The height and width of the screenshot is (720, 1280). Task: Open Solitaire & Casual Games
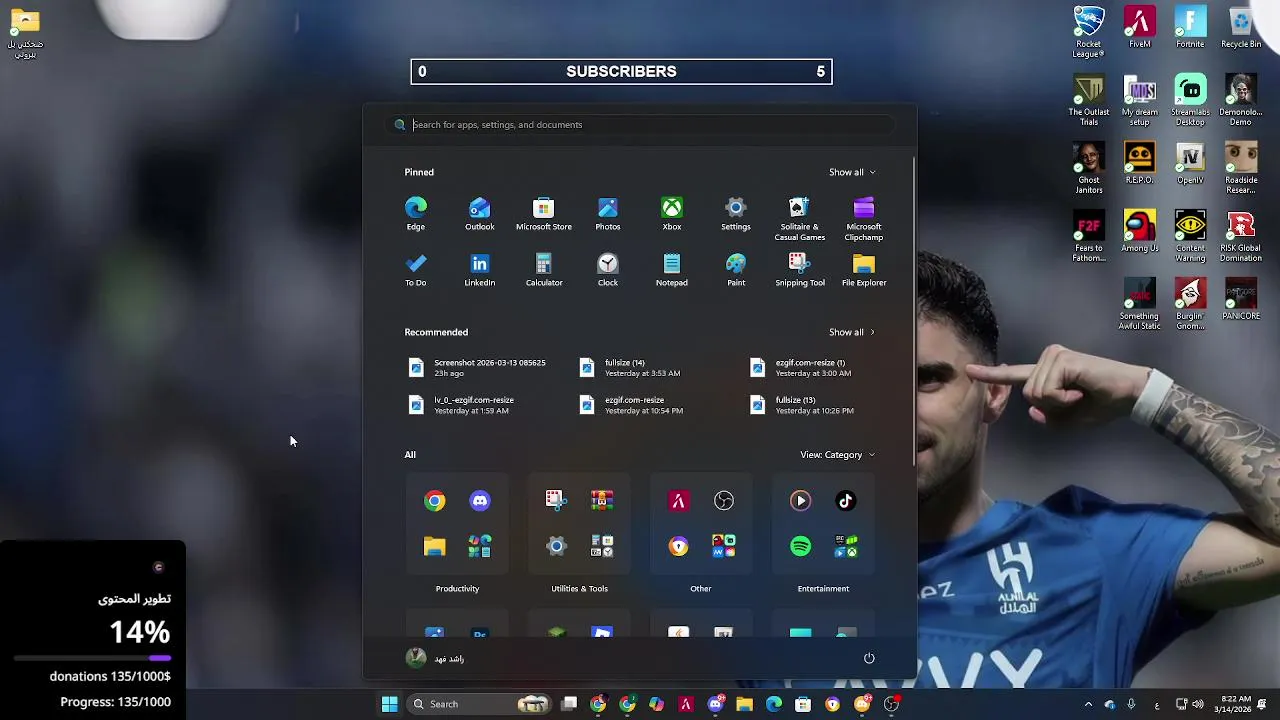pos(800,219)
